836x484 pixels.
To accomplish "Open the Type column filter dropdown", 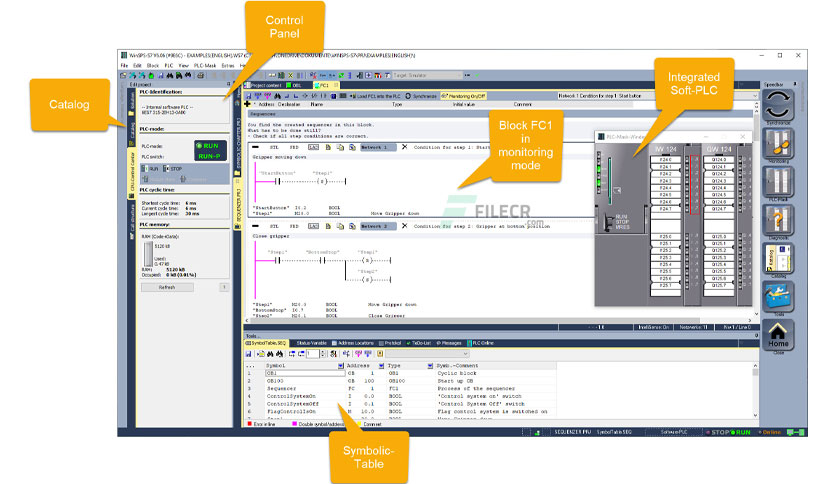I will coord(430,366).
